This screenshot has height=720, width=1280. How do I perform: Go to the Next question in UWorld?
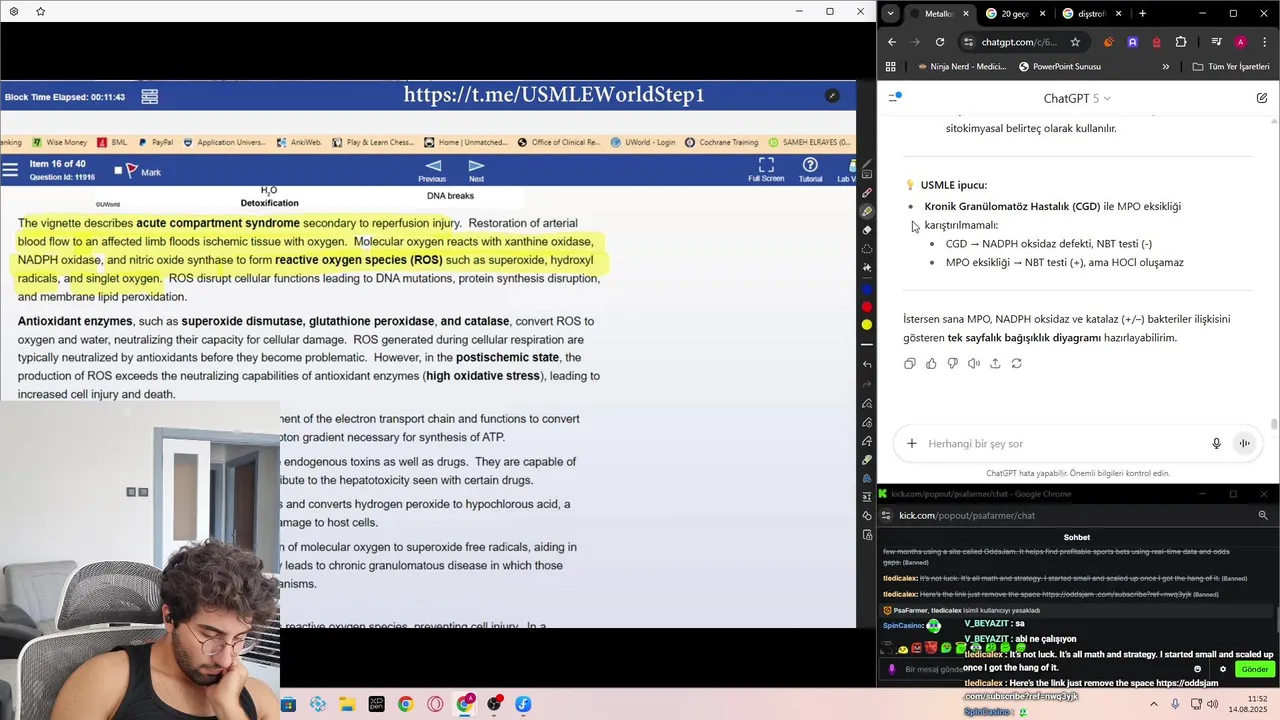476,171
